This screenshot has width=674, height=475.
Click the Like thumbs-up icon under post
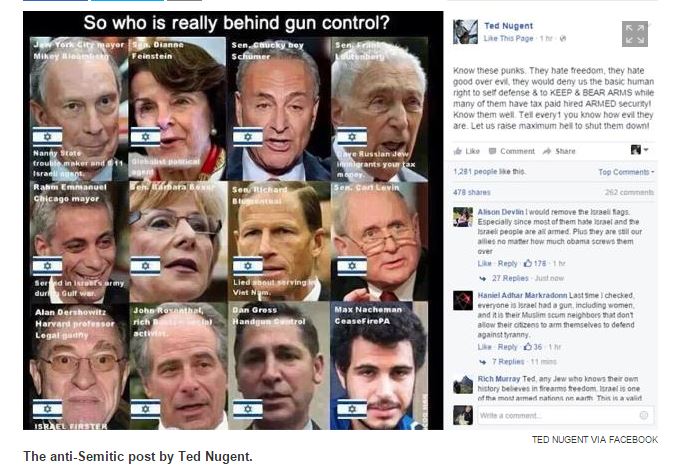[x=458, y=151]
